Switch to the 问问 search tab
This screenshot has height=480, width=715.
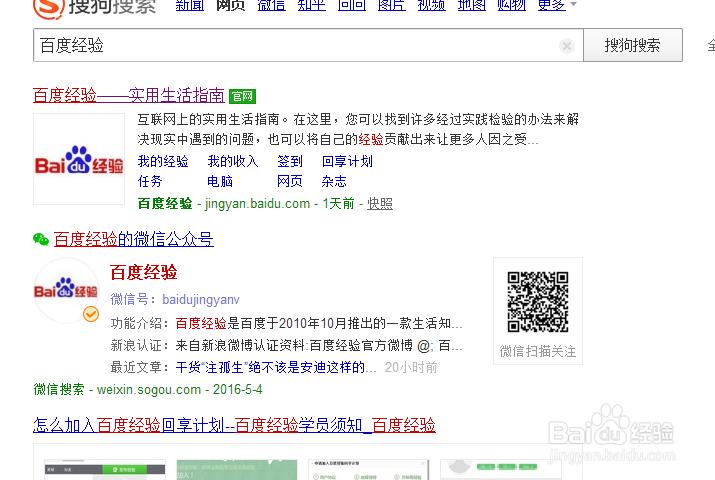352,5
